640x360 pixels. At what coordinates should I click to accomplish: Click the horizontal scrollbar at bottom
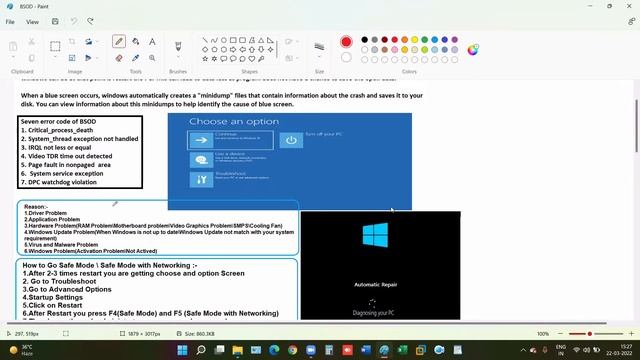tap(306, 323)
